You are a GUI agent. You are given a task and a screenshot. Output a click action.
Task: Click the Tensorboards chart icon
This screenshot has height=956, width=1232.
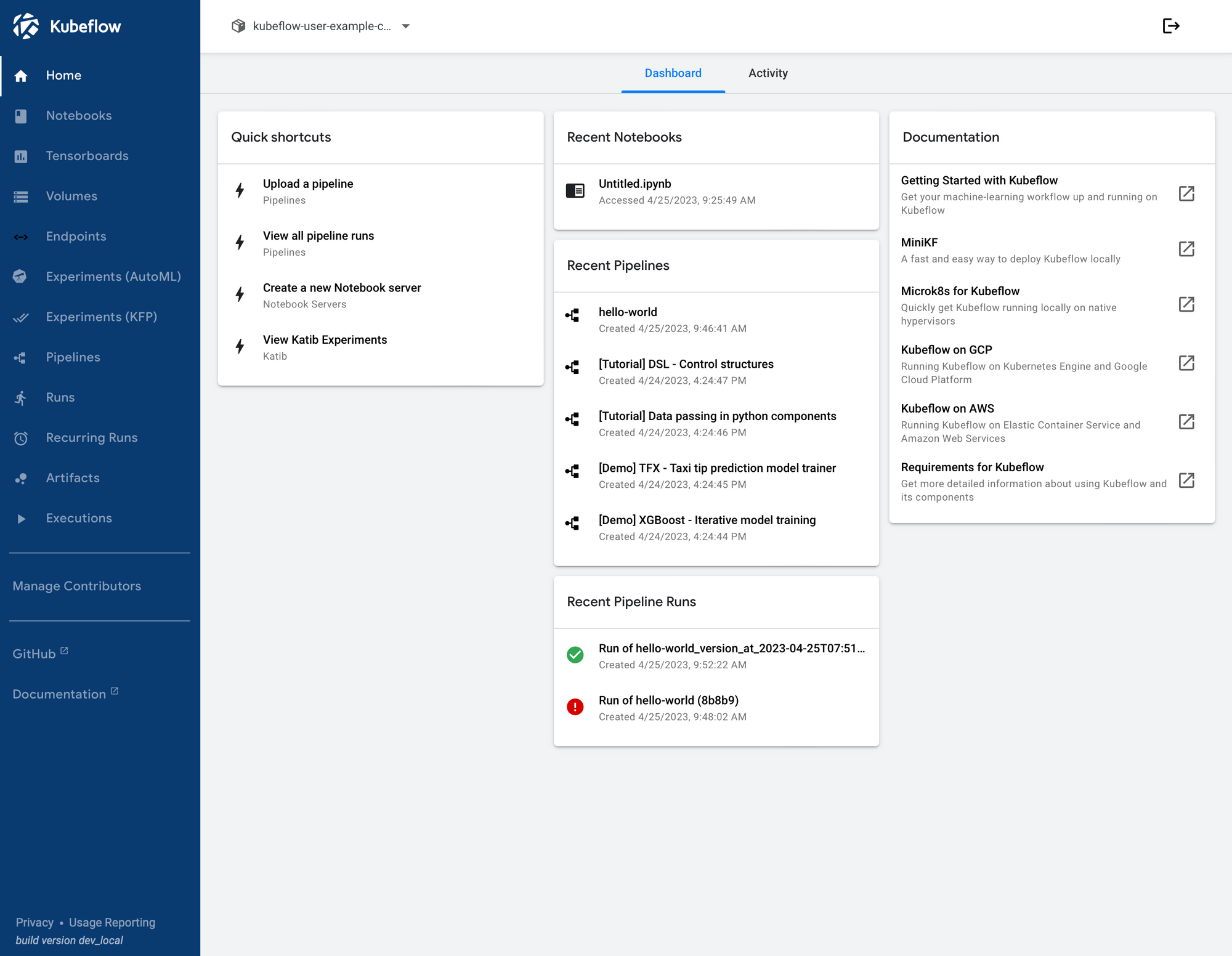21,156
